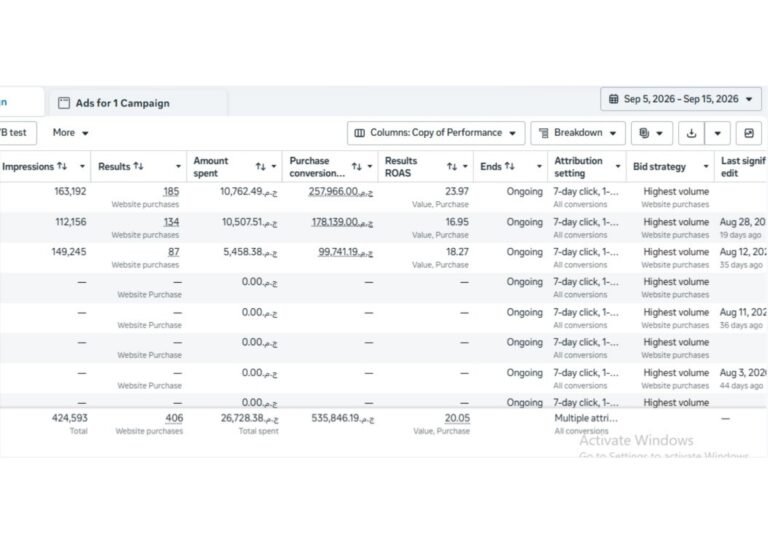
Task: Expand export options arrow next to download
Action: [718, 133]
